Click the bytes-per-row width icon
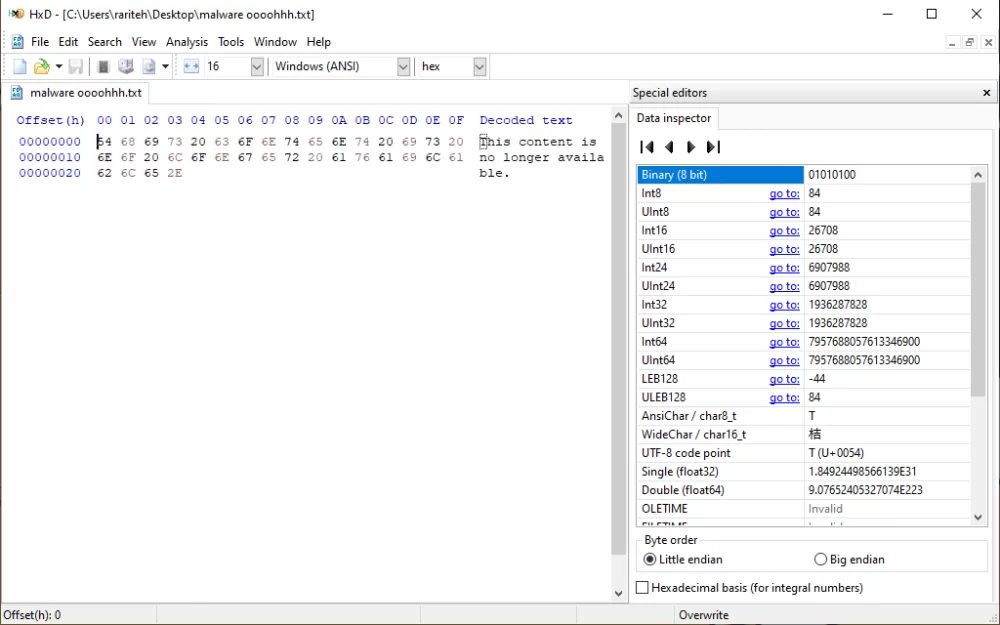The image size is (1000, 625). (x=191, y=66)
